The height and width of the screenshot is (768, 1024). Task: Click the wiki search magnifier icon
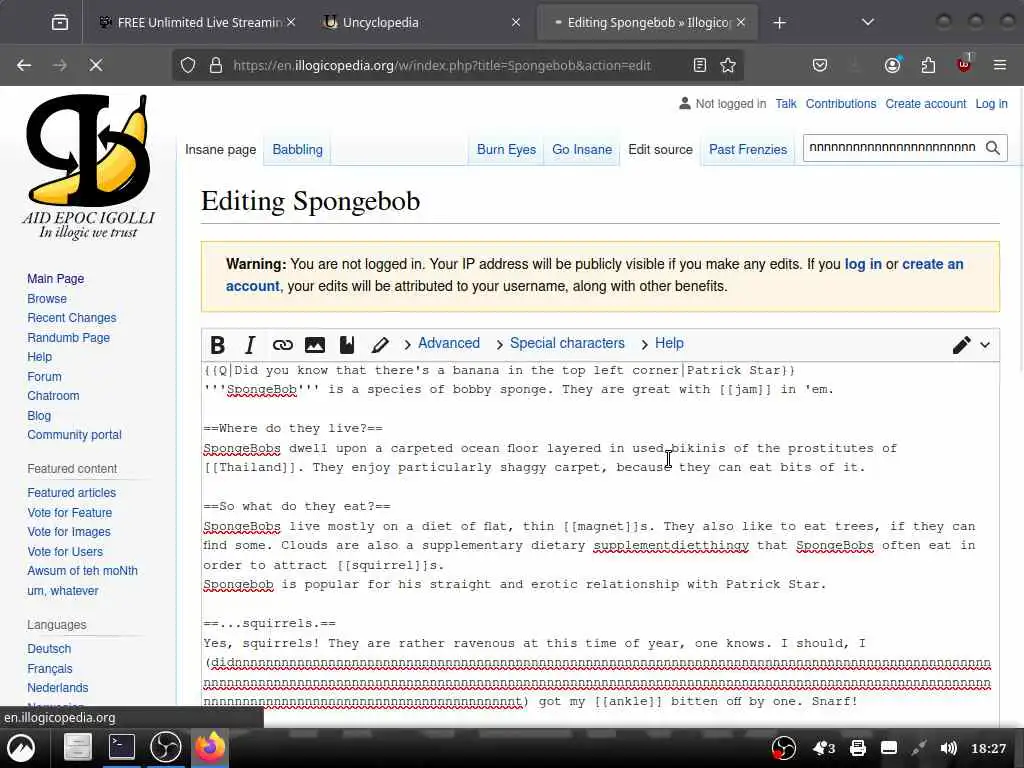click(993, 148)
